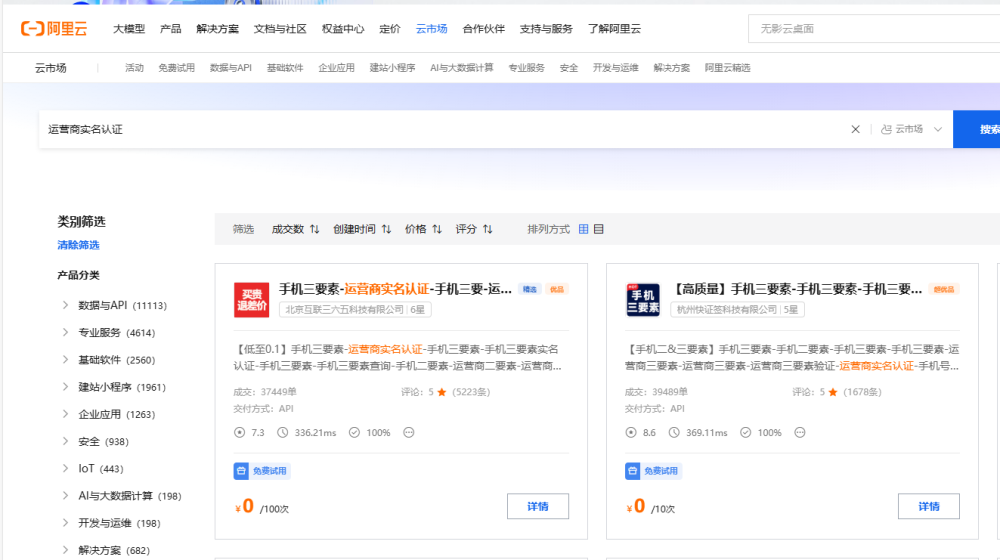Expand 专业服务 category

[65, 332]
